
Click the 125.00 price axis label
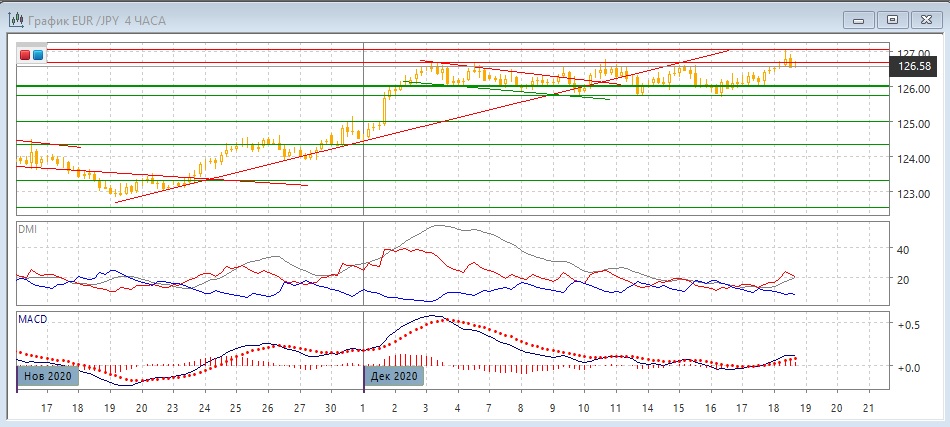[914, 124]
